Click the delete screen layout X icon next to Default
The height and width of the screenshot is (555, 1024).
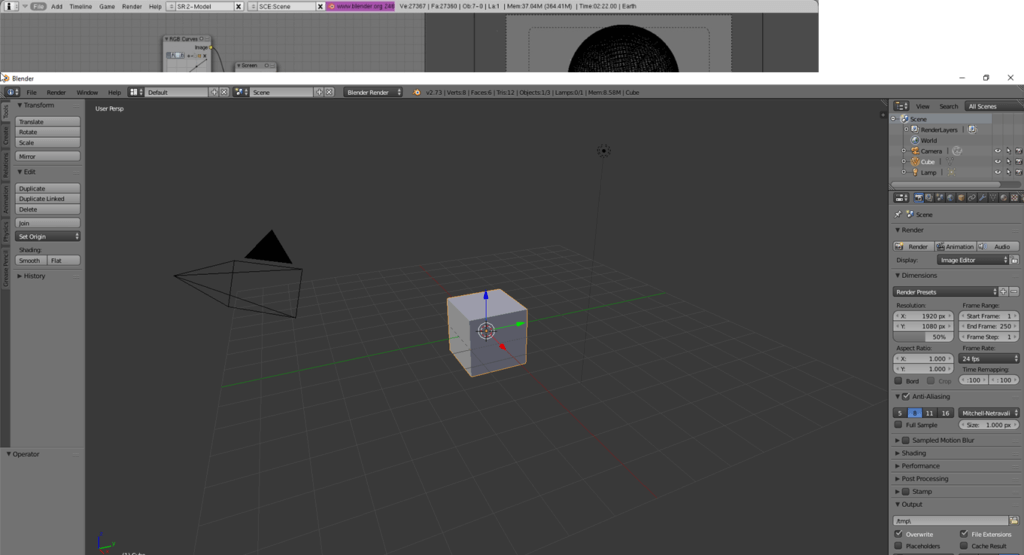[x=224, y=92]
